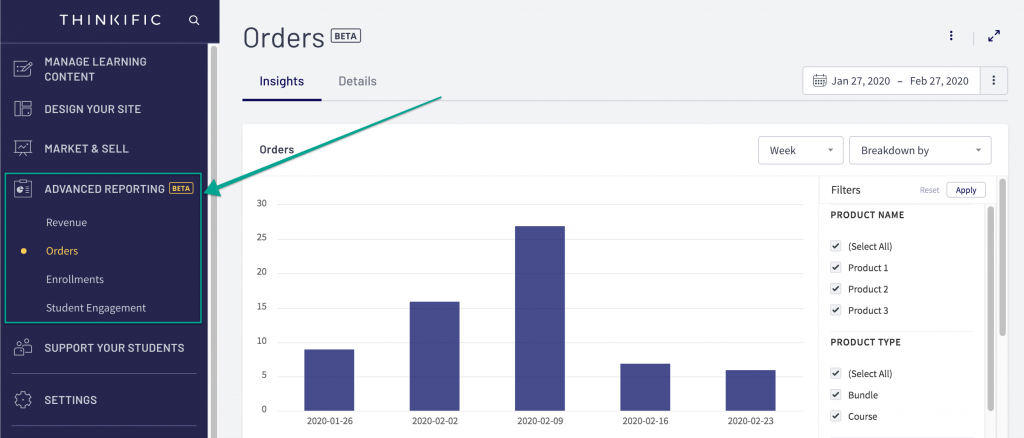Uncheck the Product 1 checkbox
Screen dimensions: 1024x438
(835, 268)
